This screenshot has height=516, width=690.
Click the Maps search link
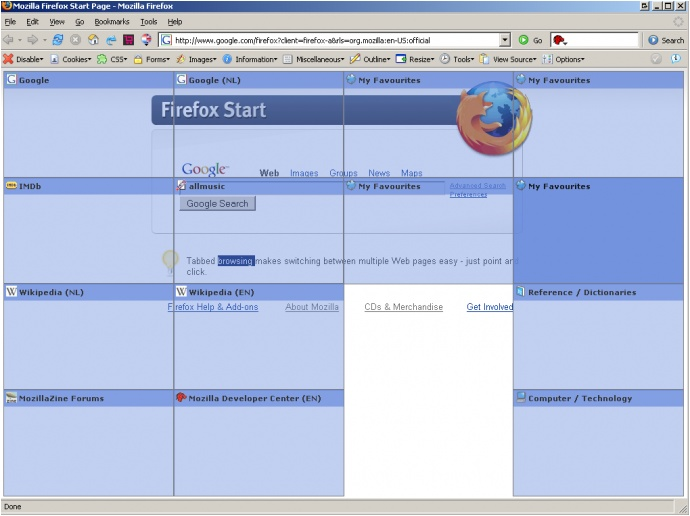pos(411,173)
